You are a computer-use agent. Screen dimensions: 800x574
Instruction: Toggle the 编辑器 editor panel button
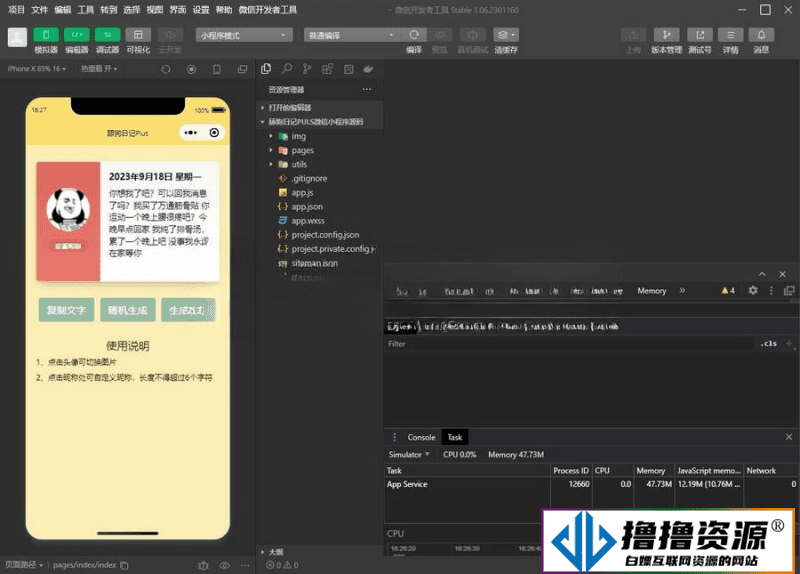pos(77,35)
